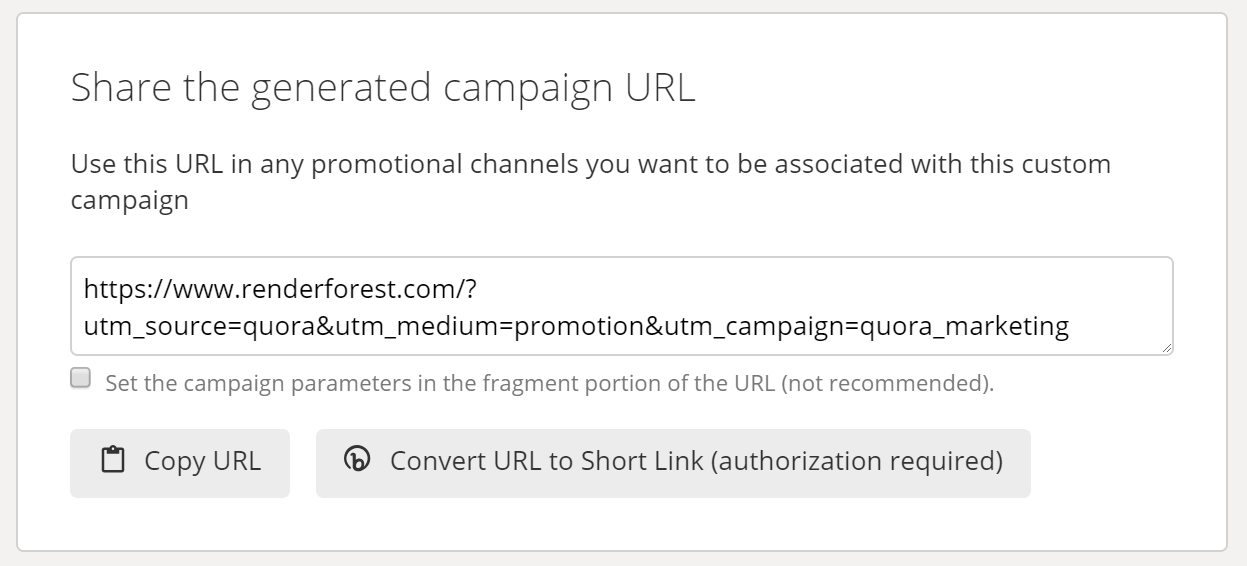The height and width of the screenshot is (566, 1247).
Task: Click the clipboard icon on Copy URL
Action: [x=113, y=460]
